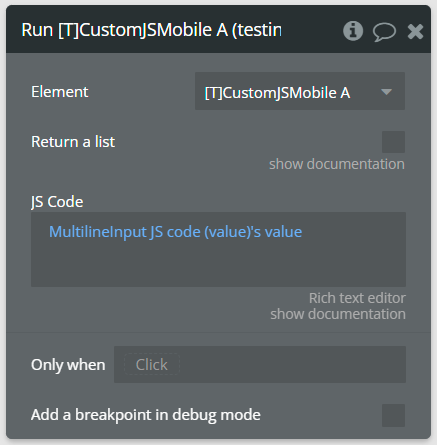Toggle Add a breakpoint in debug mode checkbox
Screen dimensions: 437x445
pyautogui.click(x=393, y=415)
